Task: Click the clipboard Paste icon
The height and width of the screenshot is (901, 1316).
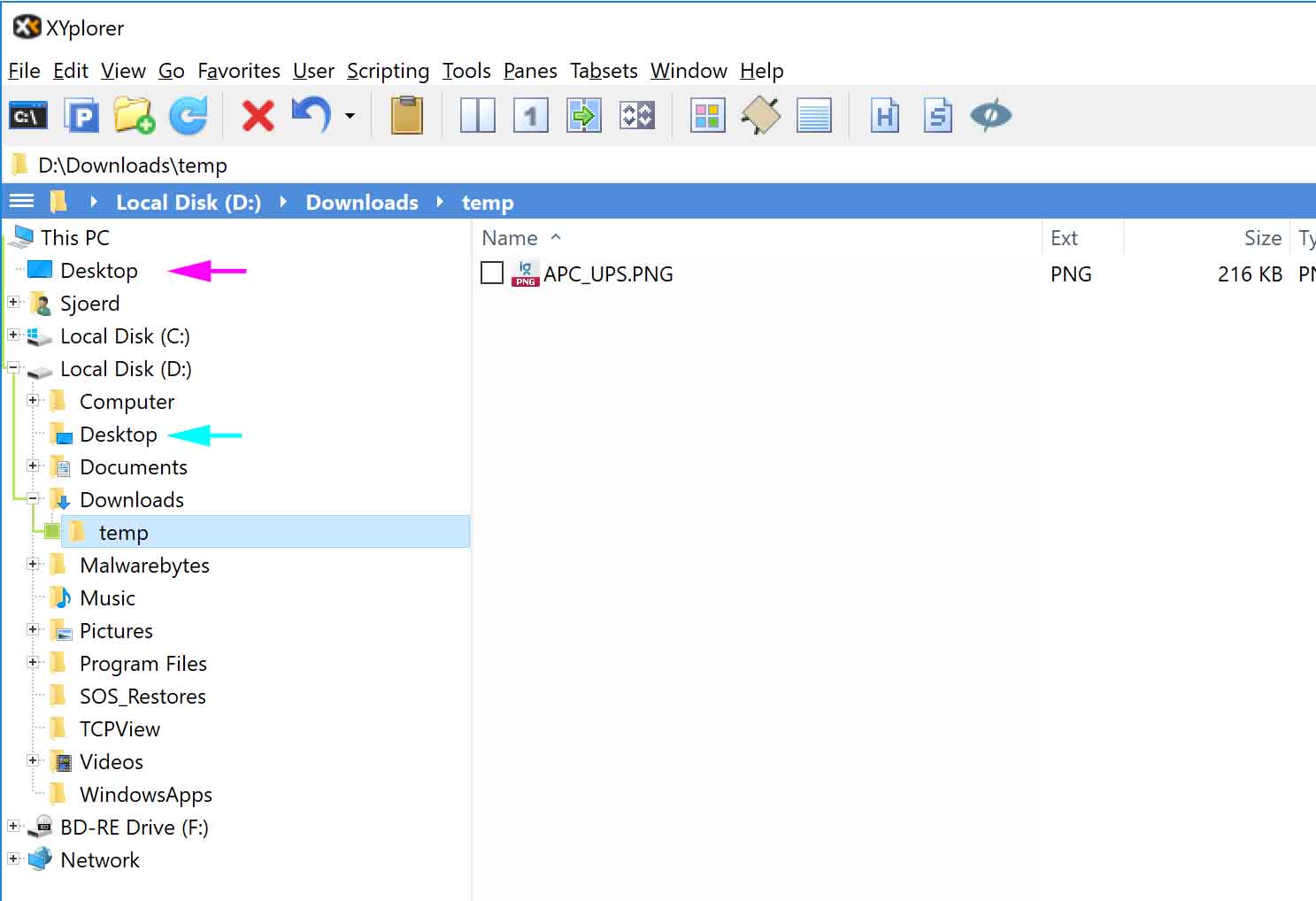Action: (407, 116)
